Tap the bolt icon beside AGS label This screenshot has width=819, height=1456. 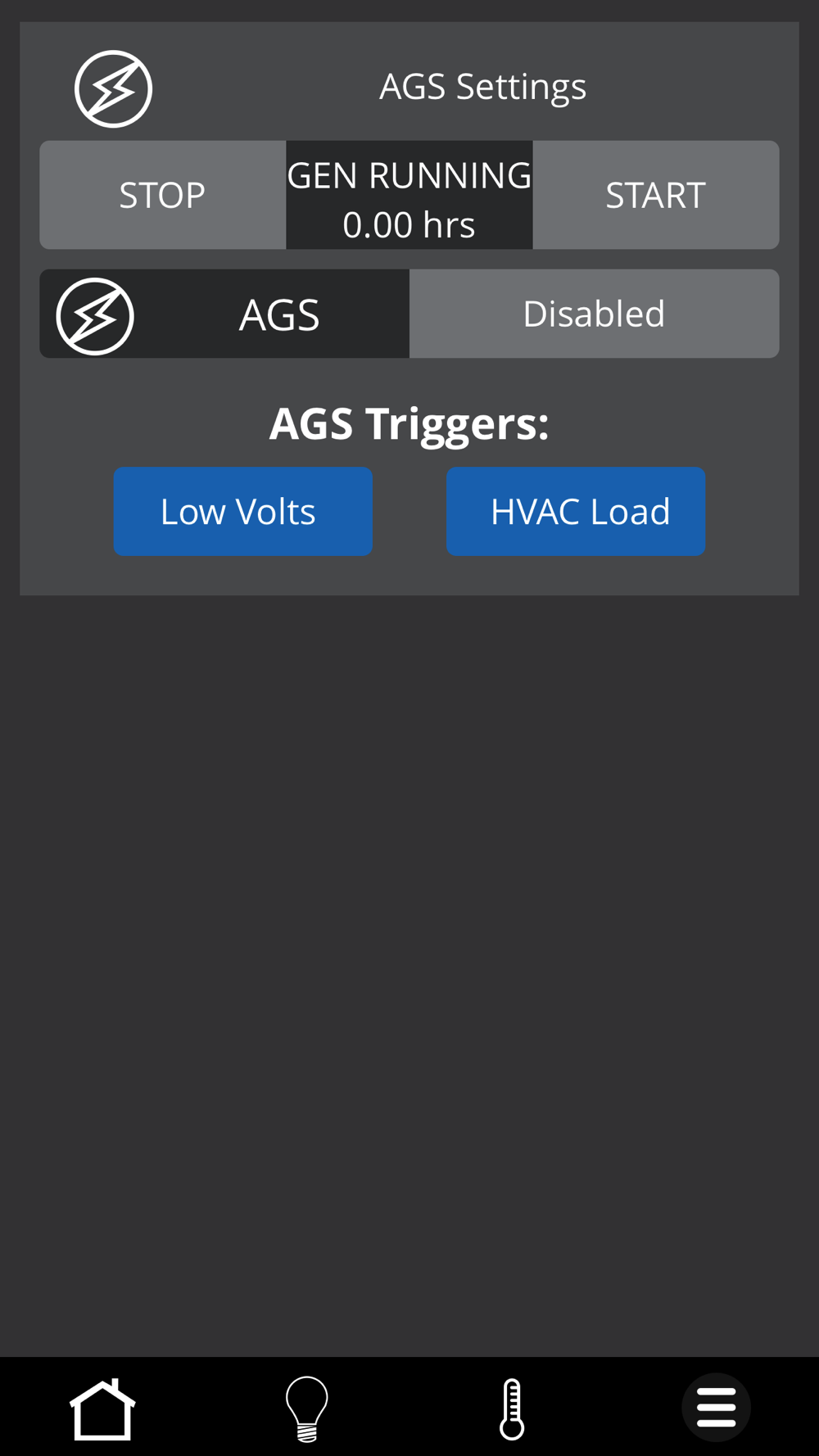(x=95, y=316)
